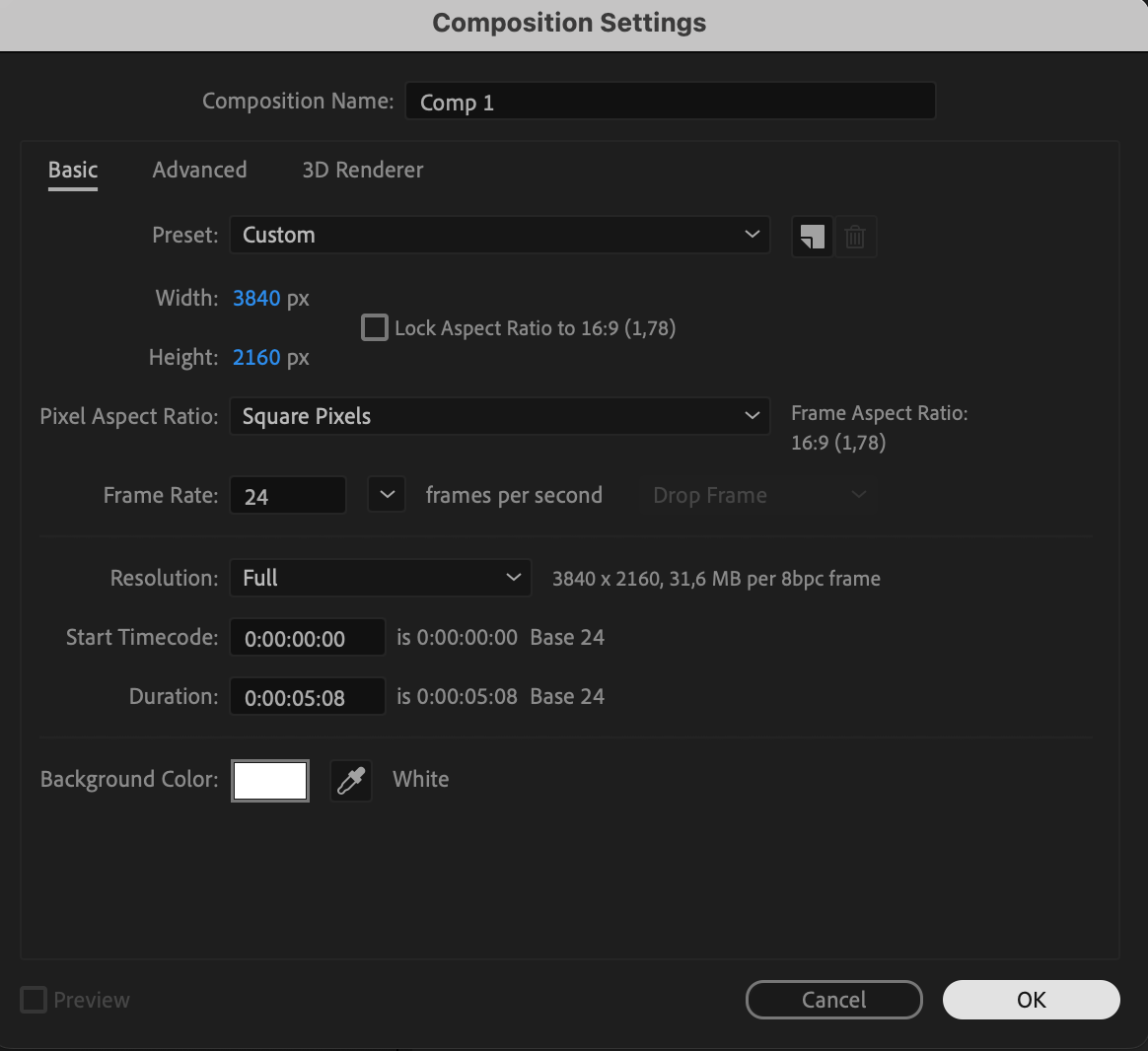The height and width of the screenshot is (1051, 1148).
Task: Pick background color with the eyedropper
Action: (350, 781)
